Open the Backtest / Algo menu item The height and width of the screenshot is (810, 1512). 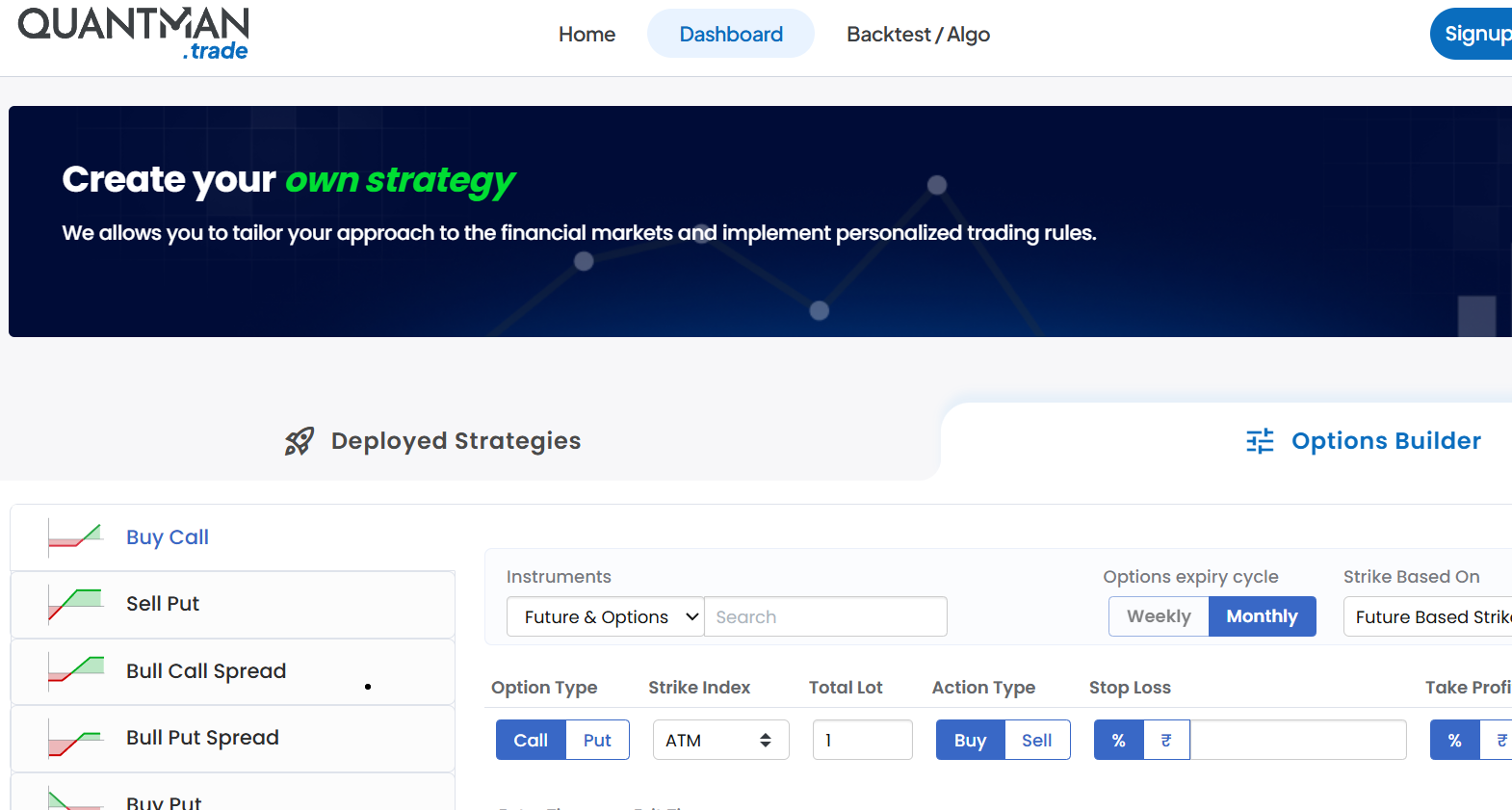[918, 35]
